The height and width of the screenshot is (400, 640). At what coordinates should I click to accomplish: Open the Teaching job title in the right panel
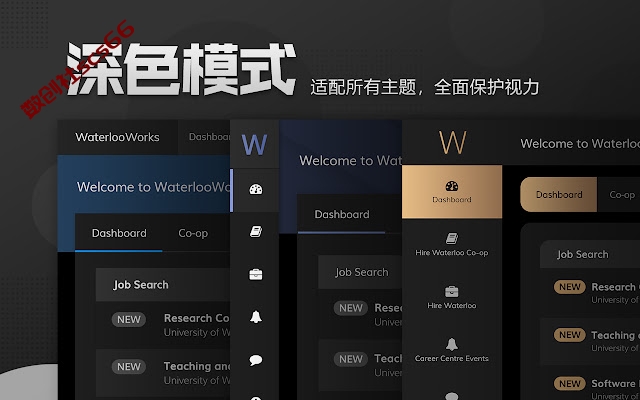[616, 335]
